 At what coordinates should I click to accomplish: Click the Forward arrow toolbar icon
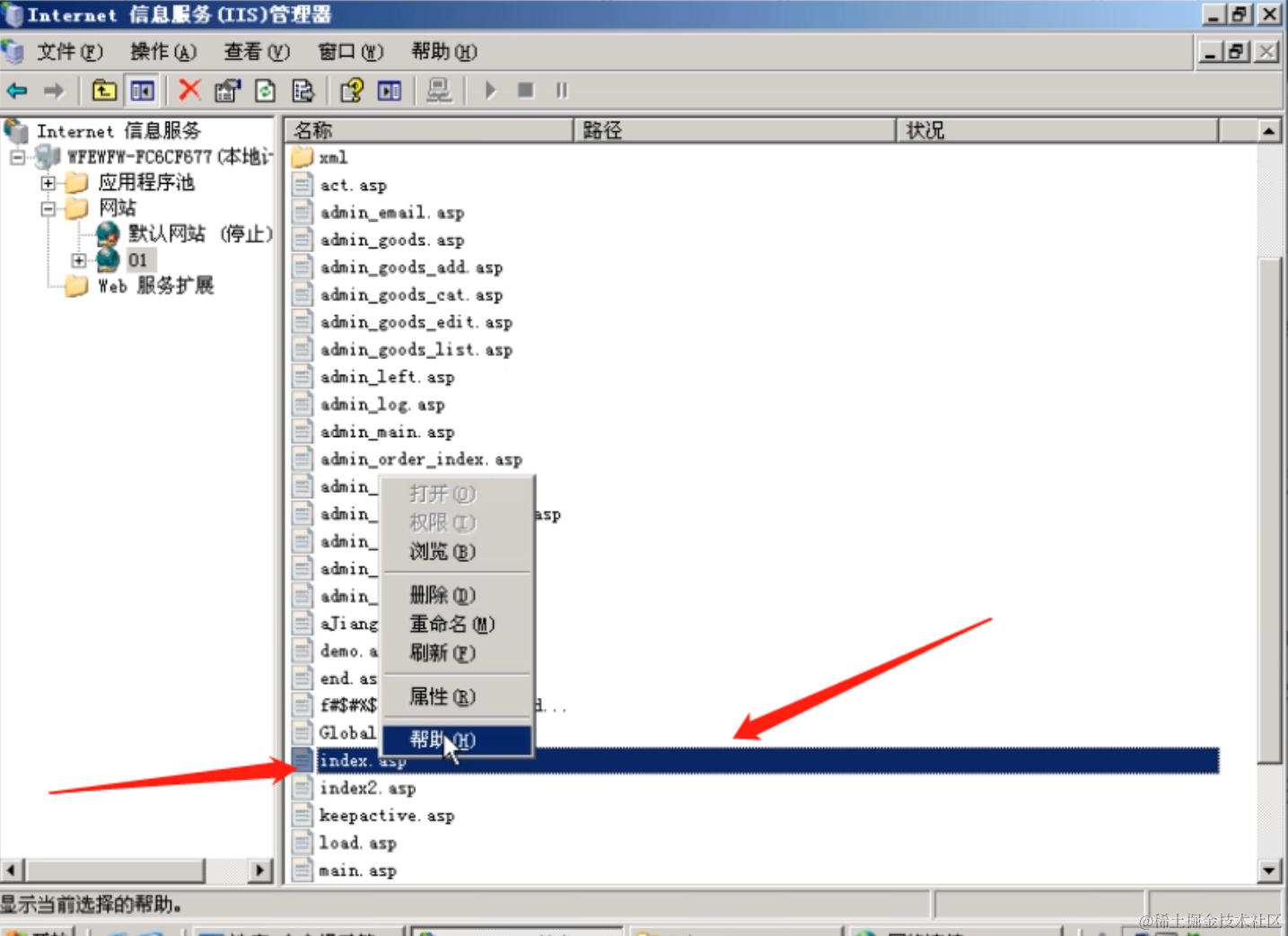(54, 91)
